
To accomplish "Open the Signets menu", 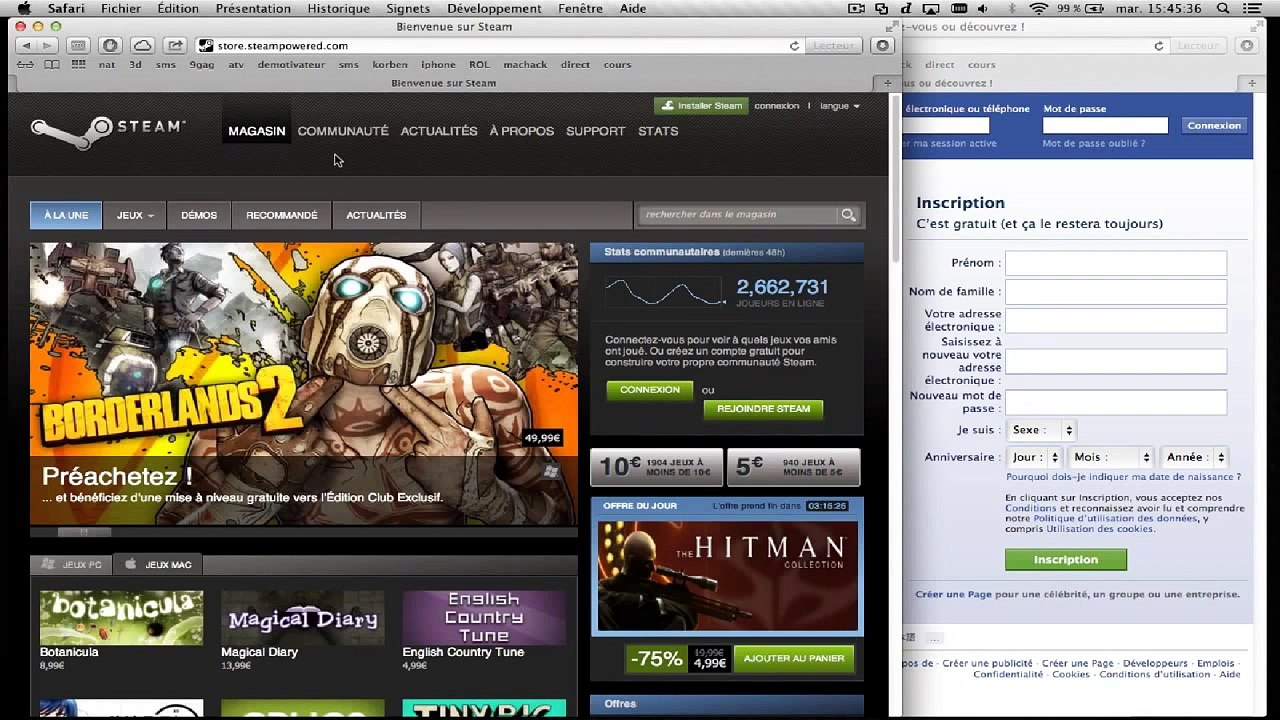I will click(408, 8).
